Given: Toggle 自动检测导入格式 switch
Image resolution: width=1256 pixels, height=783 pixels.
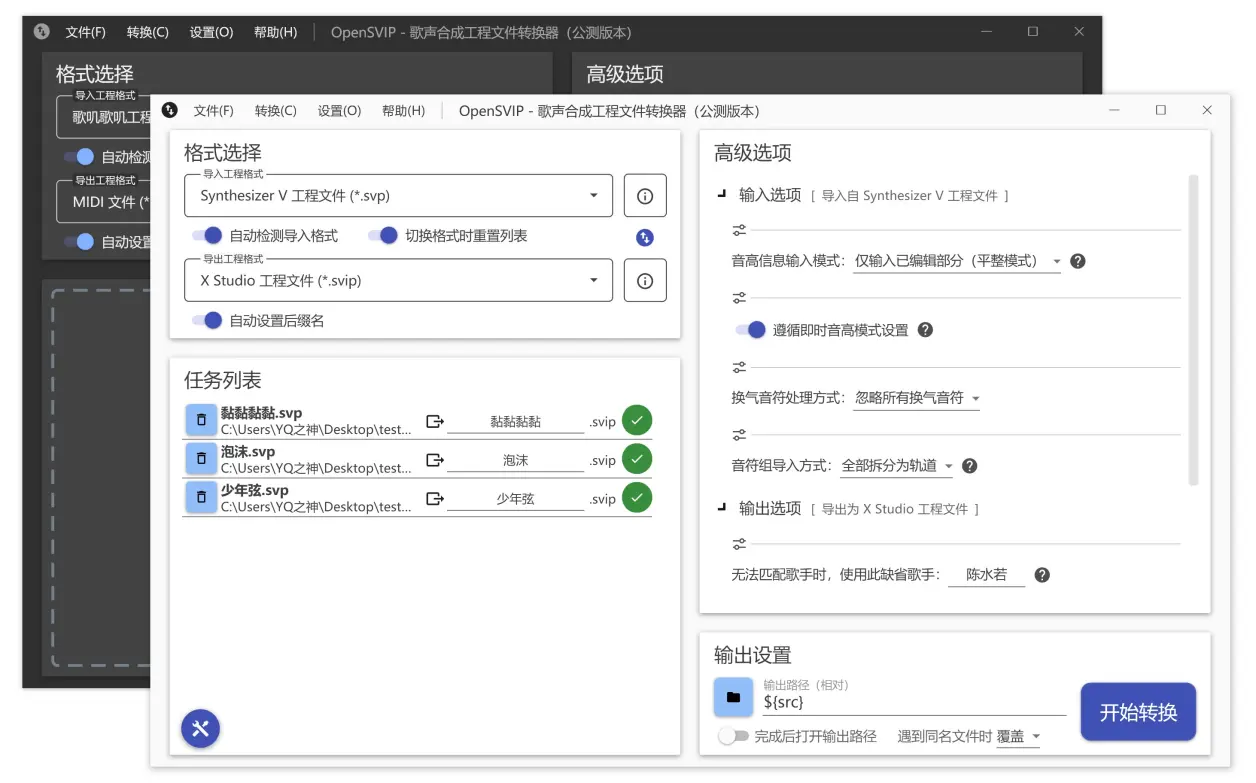Looking at the screenshot, I should [207, 236].
